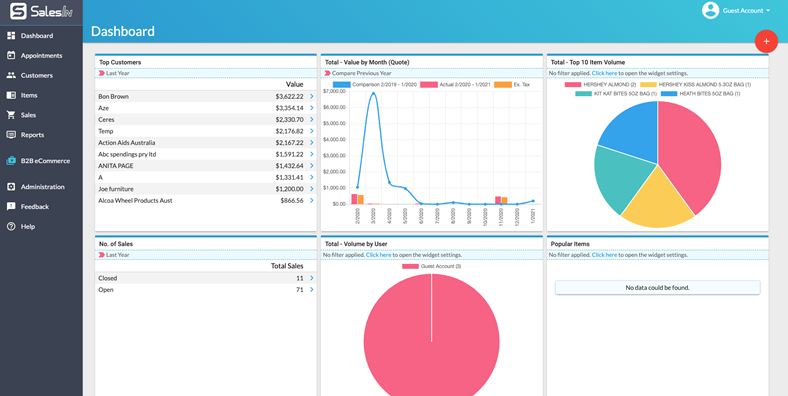Go to Items menu item
The image size is (788, 396).
(x=29, y=95)
